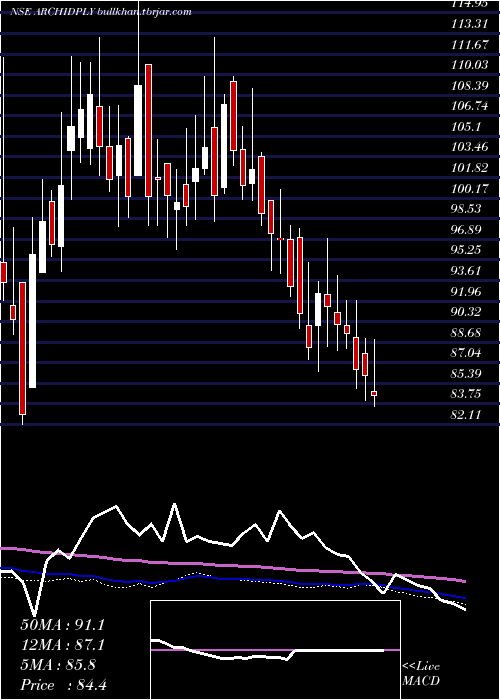The width and height of the screenshot is (500, 700).
Task: Click the 103.46 price axis label
Action: point(468,147)
